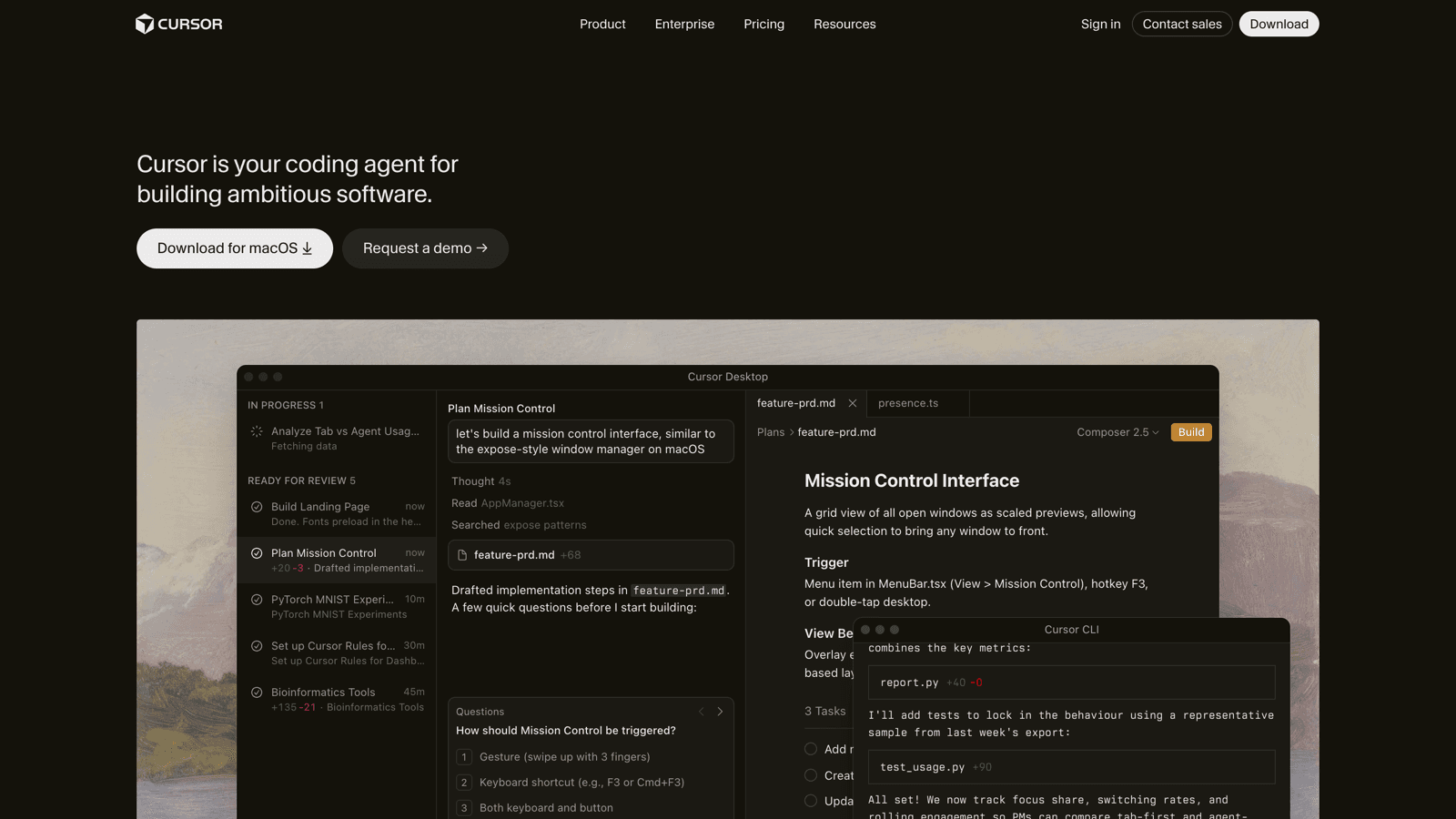
Task: Go to the previous question arrow
Action: click(702, 712)
